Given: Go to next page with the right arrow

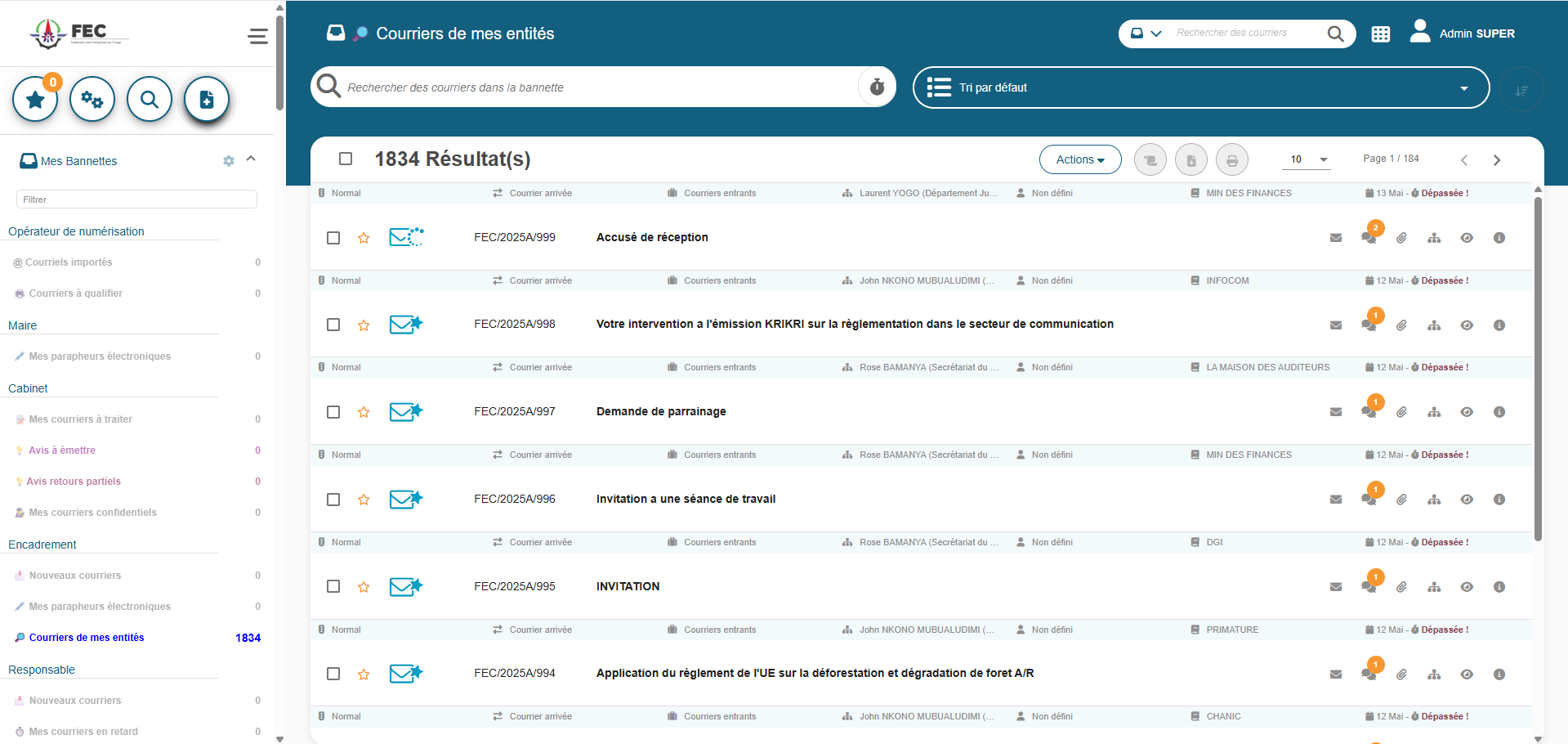Looking at the screenshot, I should pyautogui.click(x=1497, y=159).
